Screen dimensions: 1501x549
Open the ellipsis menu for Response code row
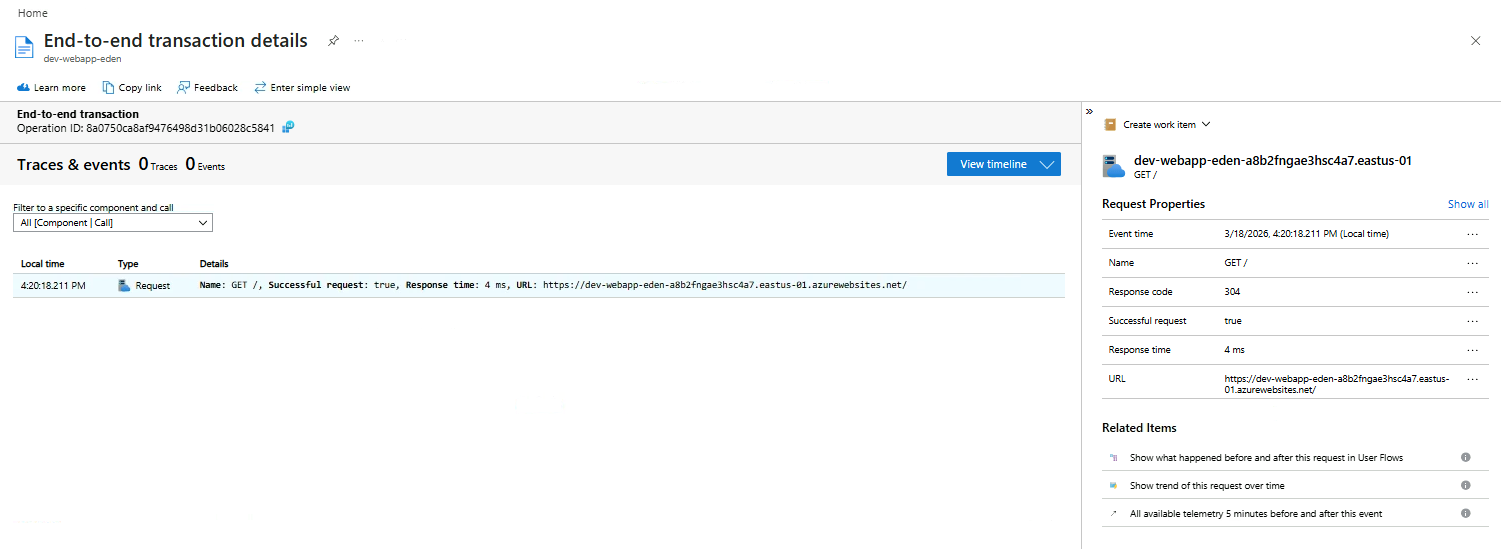pyautogui.click(x=1472, y=292)
